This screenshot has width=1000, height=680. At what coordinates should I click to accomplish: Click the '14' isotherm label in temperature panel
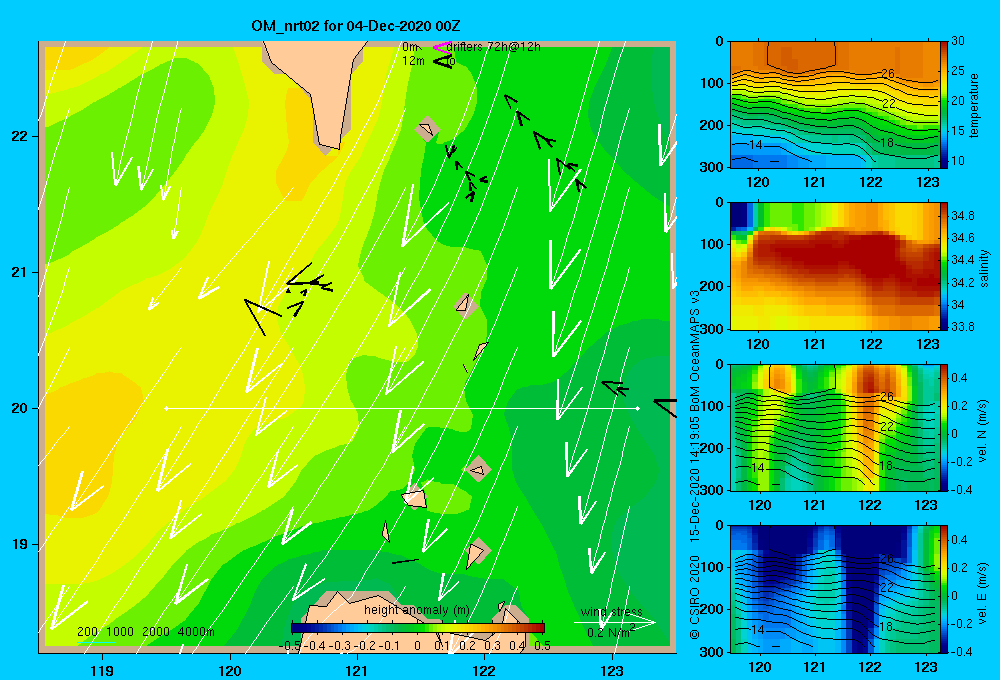pos(756,145)
